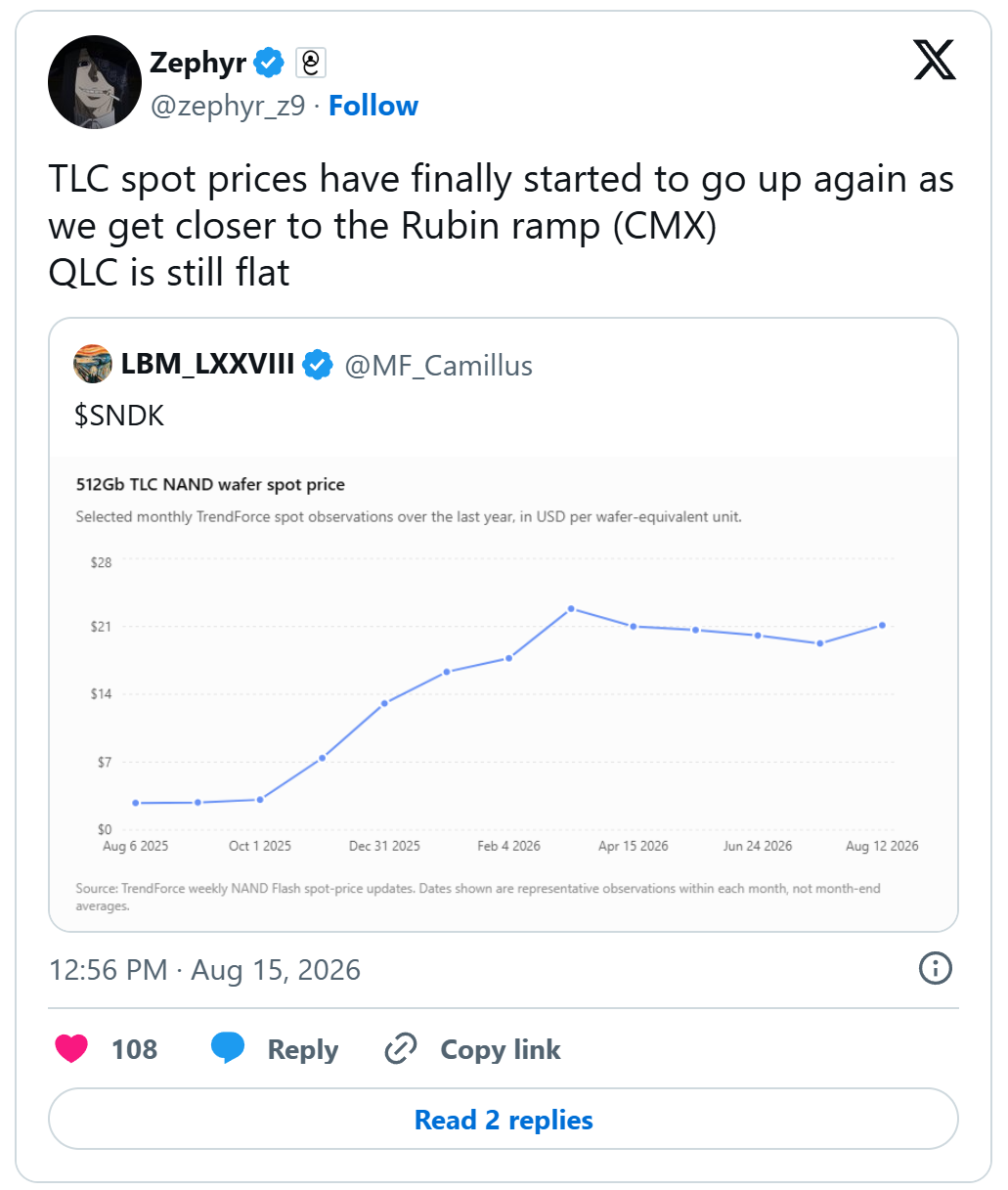Image resolution: width=1008 pixels, height=1190 pixels.
Task: Click the $SNDK cashtag
Action: coord(119,416)
